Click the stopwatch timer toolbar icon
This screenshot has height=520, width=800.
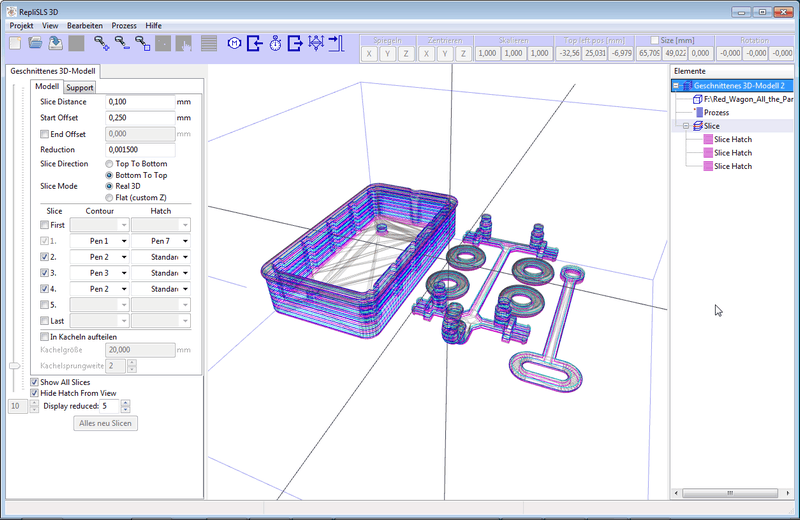click(276, 43)
